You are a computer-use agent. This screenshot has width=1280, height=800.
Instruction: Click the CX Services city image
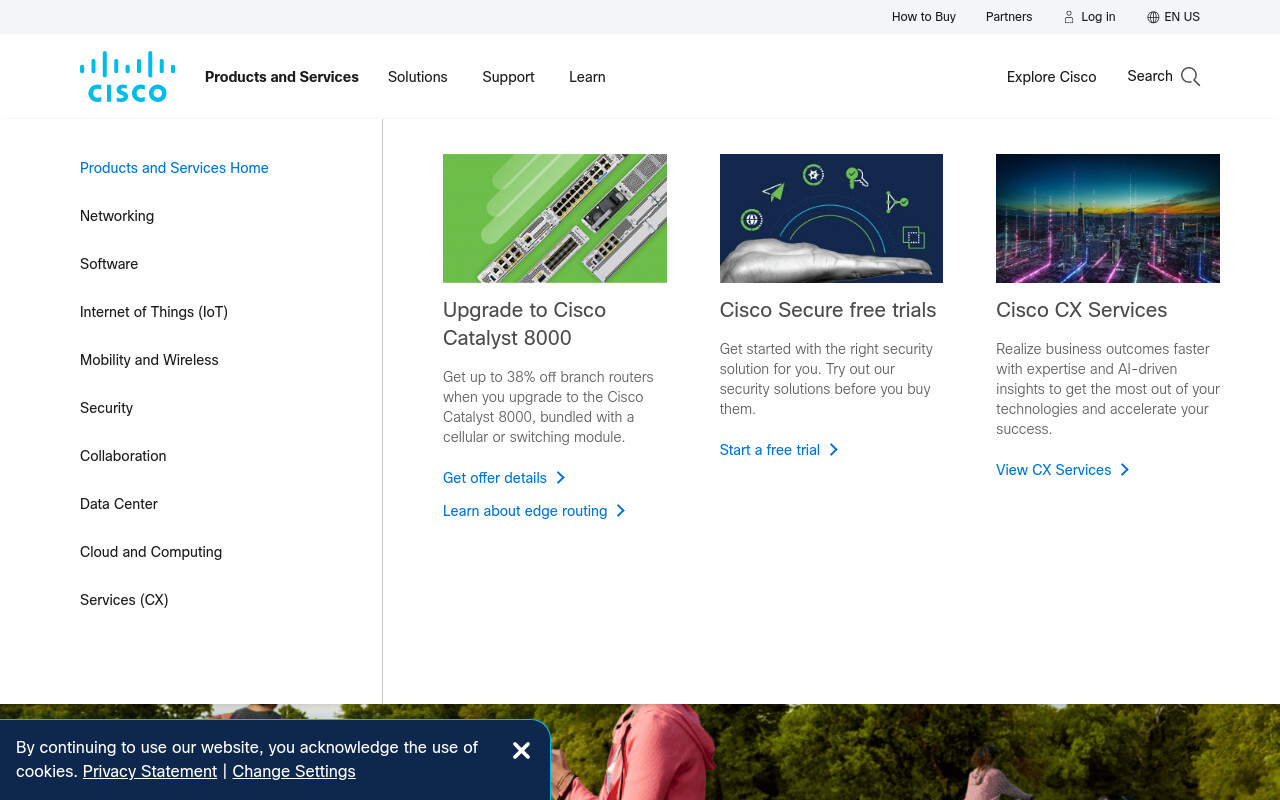coord(1108,218)
